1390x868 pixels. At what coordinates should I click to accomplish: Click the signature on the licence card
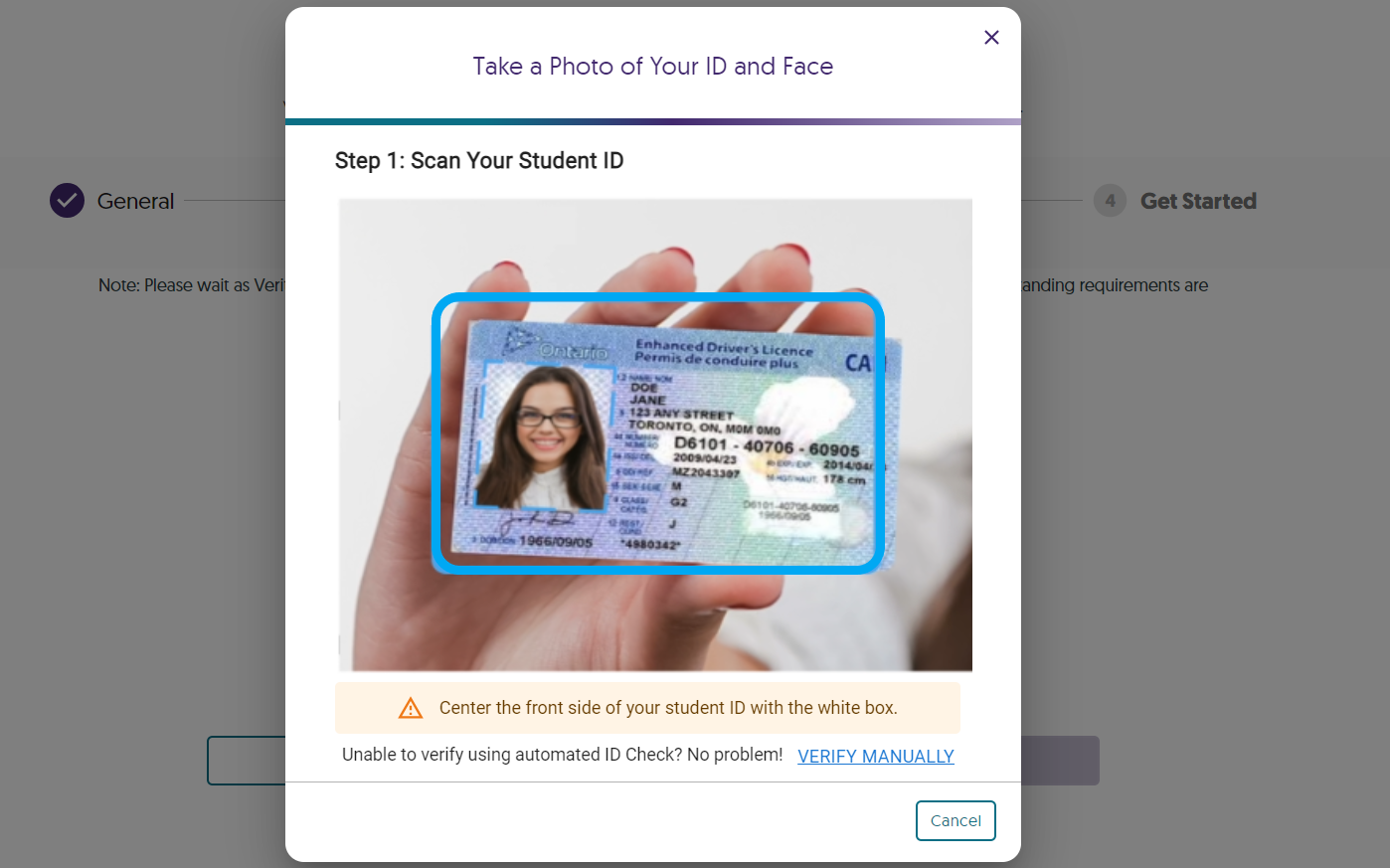tap(536, 521)
